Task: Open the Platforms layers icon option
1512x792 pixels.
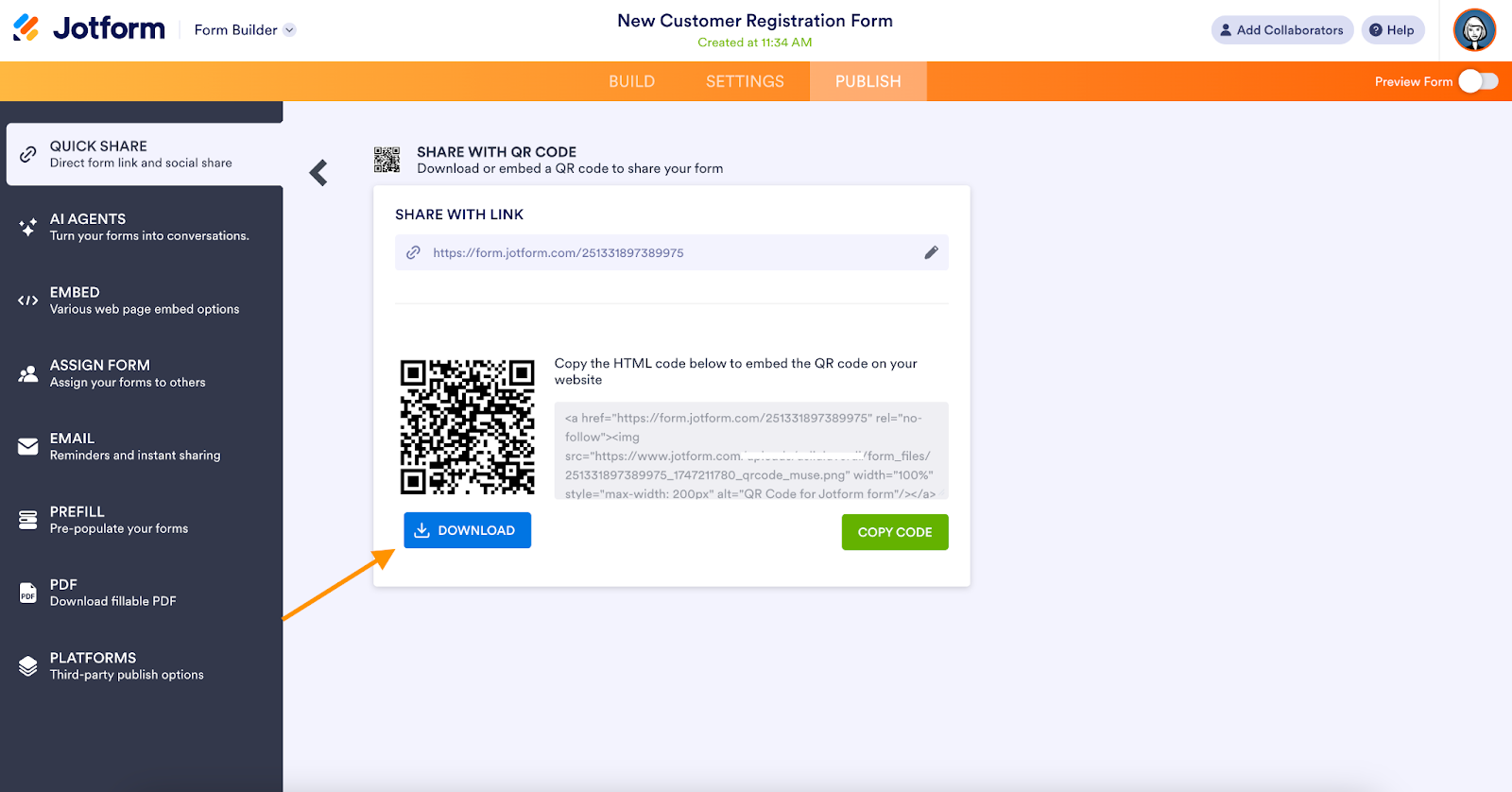Action: [x=28, y=665]
